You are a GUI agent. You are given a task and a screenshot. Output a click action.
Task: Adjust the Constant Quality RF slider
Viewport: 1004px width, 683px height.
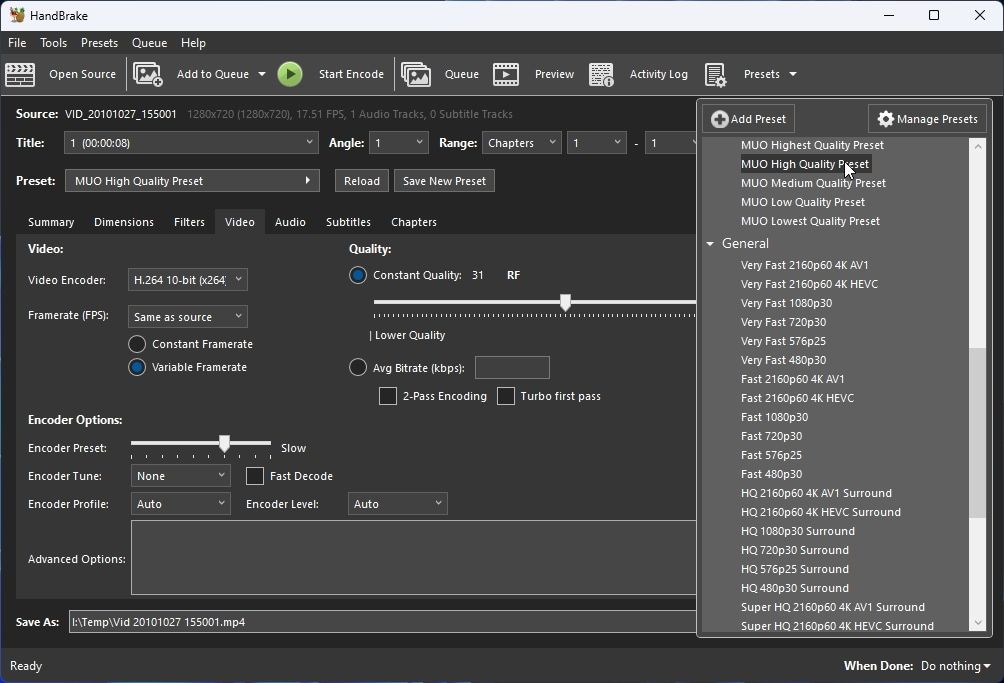(566, 302)
